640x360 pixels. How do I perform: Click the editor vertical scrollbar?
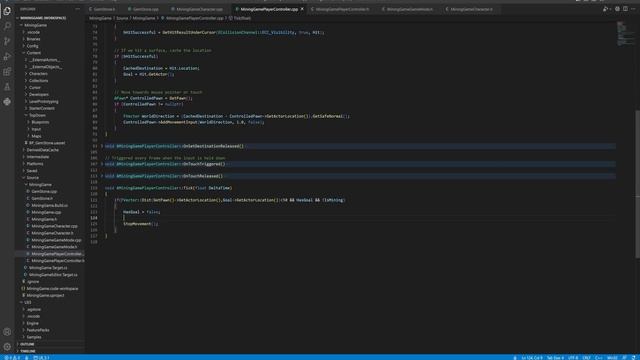[638, 184]
